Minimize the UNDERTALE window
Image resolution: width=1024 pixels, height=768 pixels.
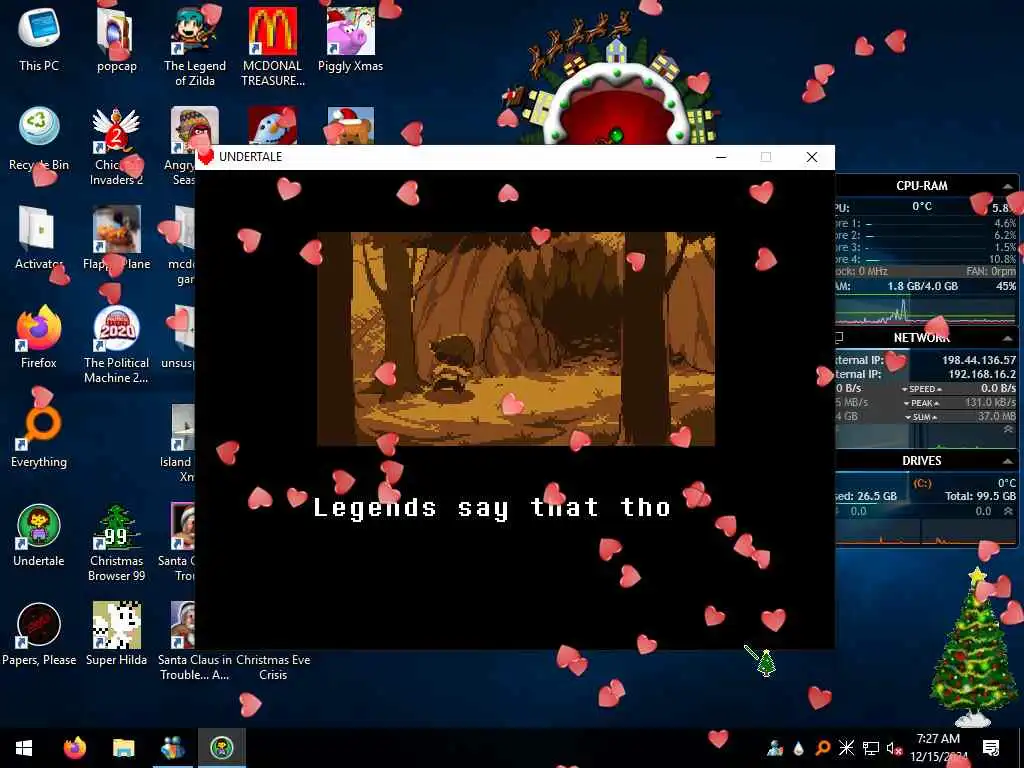coord(721,157)
